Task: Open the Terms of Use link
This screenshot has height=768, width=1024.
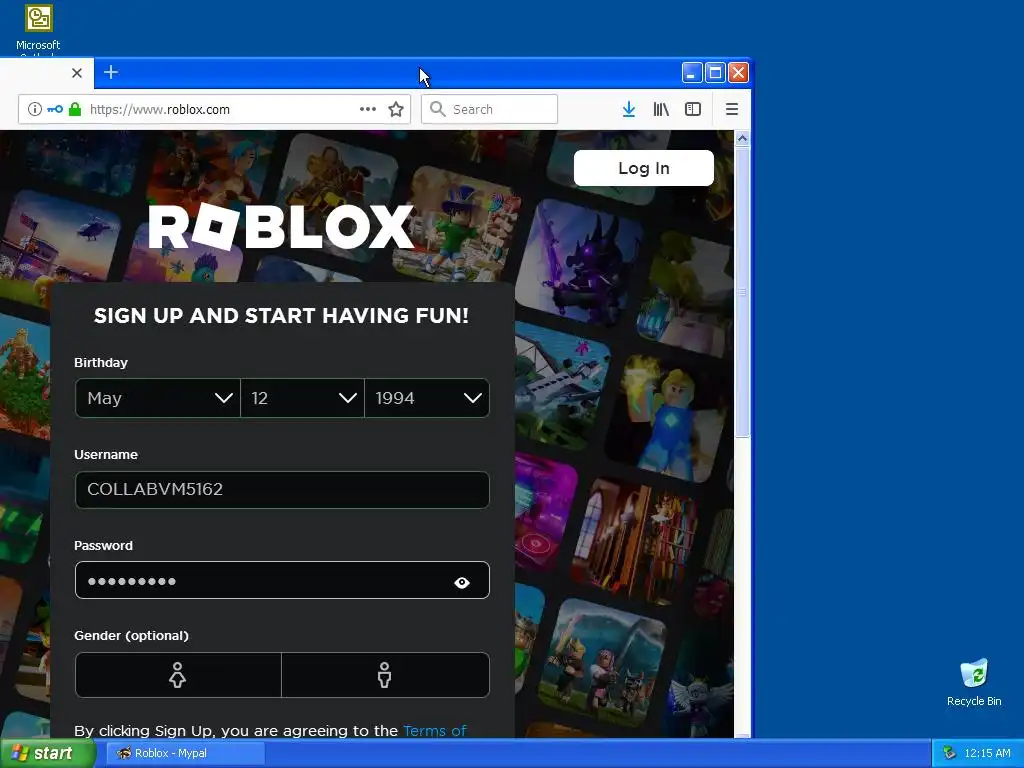Action: coord(434,730)
